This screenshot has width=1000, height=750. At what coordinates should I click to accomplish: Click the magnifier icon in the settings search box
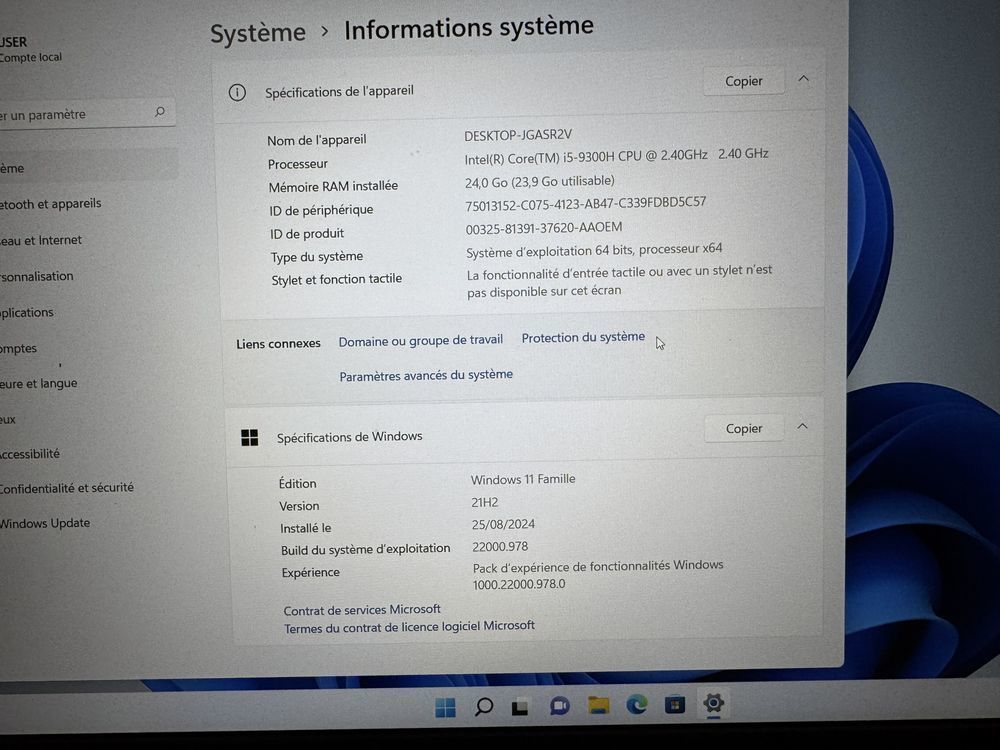[160, 112]
